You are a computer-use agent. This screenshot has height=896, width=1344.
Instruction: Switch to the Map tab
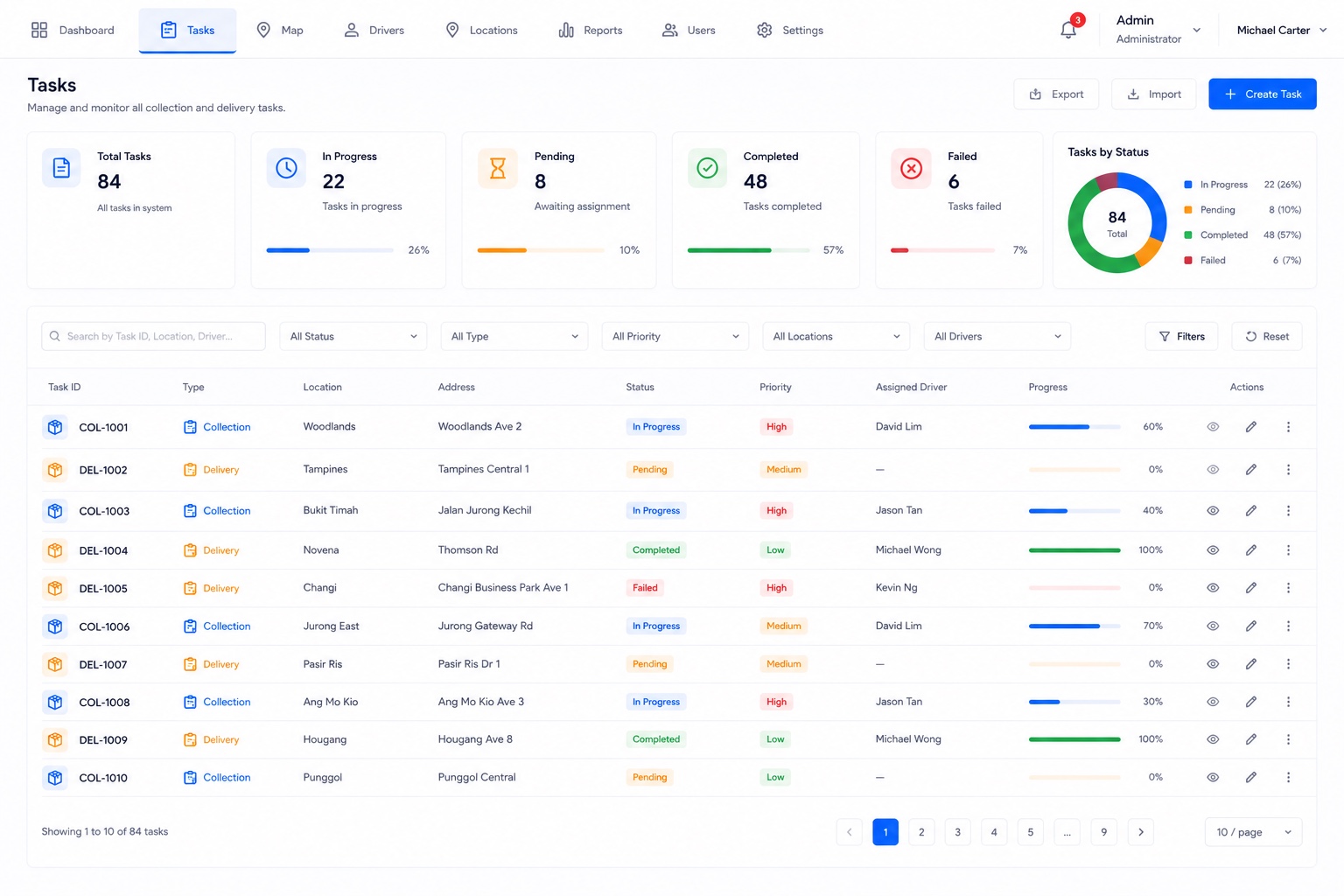click(x=280, y=30)
